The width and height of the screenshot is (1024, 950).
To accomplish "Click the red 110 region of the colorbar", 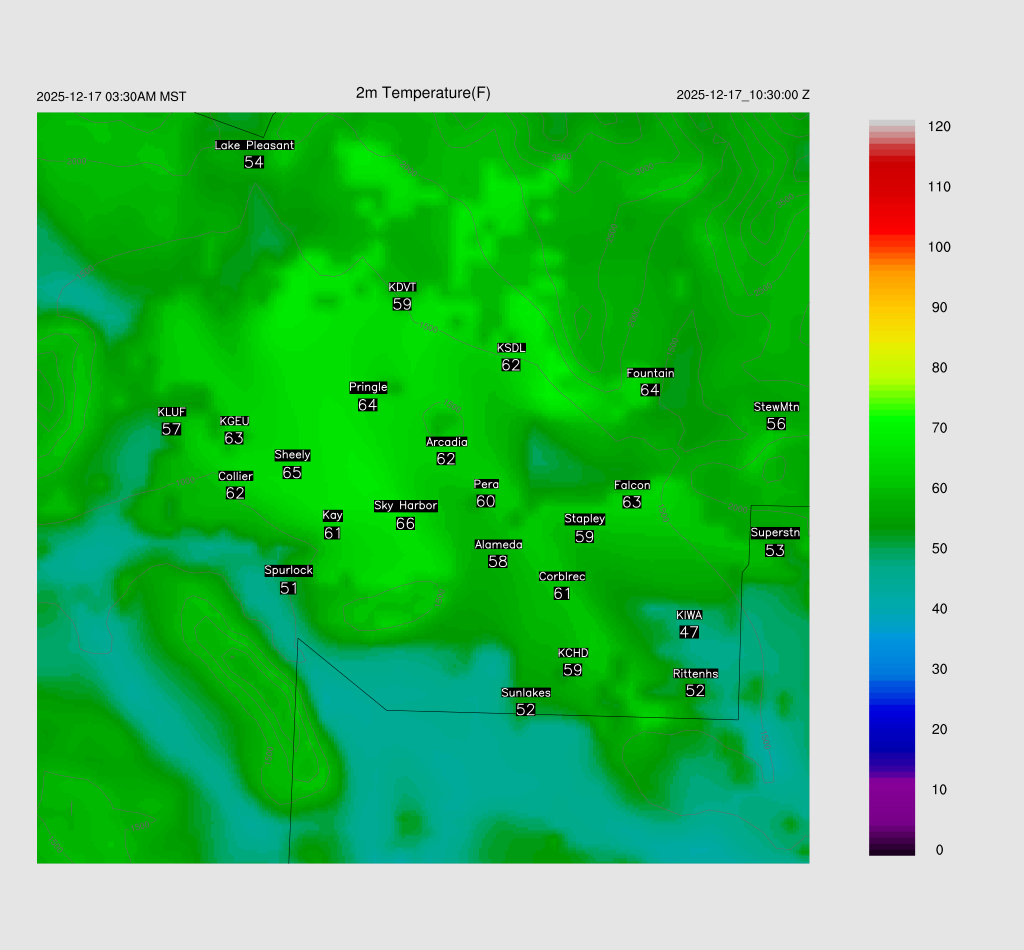I will coord(892,187).
